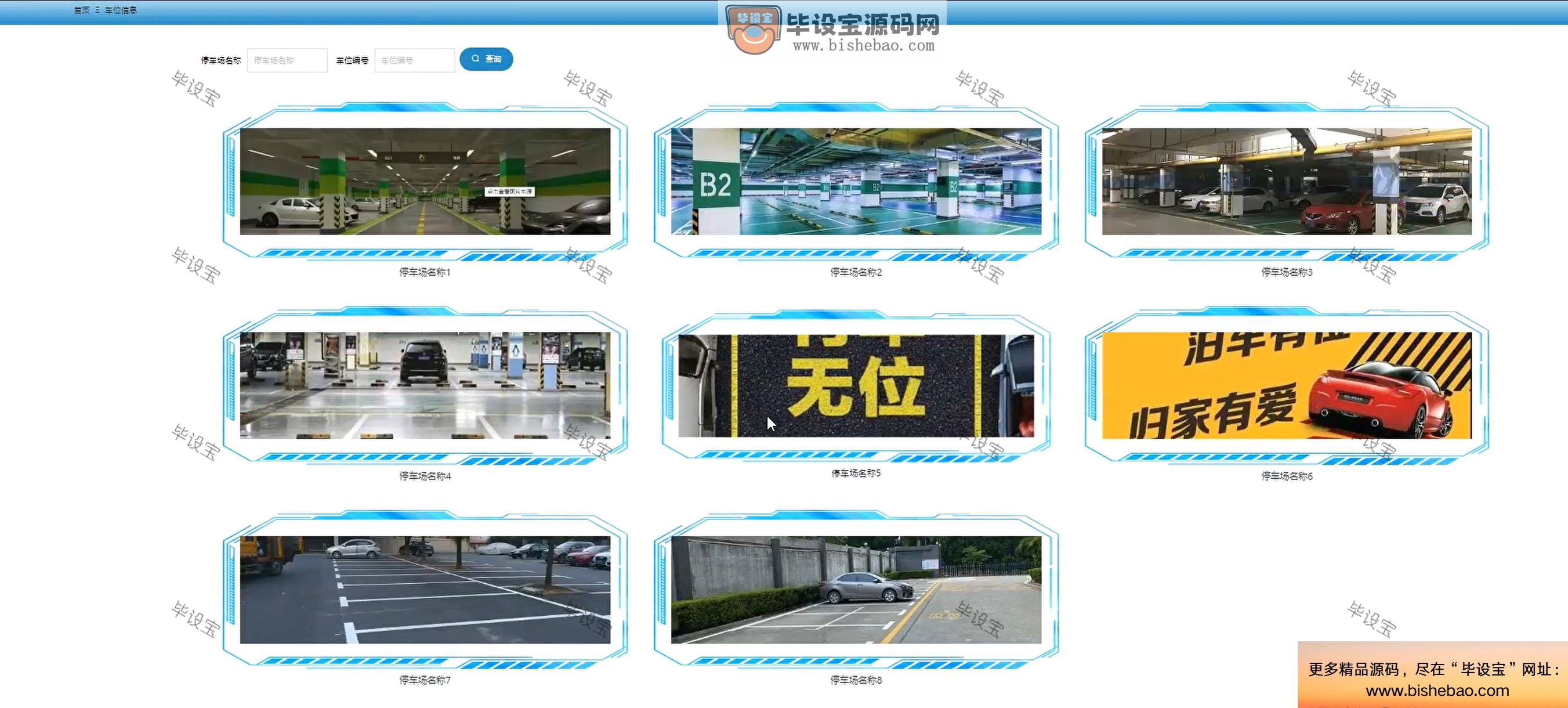Click the label 停车场名称4
Image resolution: width=1568 pixels, height=708 pixels.
click(425, 476)
